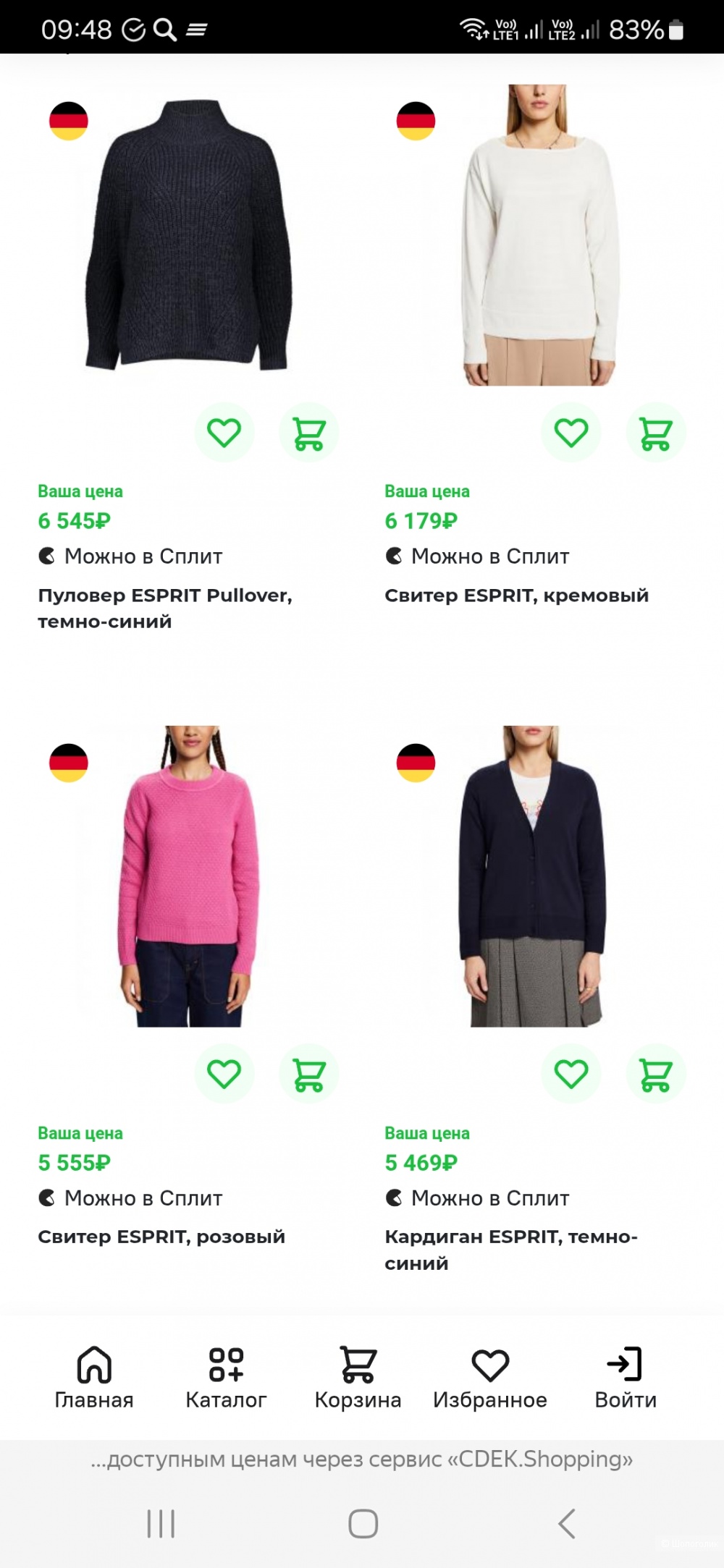This screenshot has height=1568, width=724.
Task: Open the Каталог tab
Action: [x=226, y=1377]
